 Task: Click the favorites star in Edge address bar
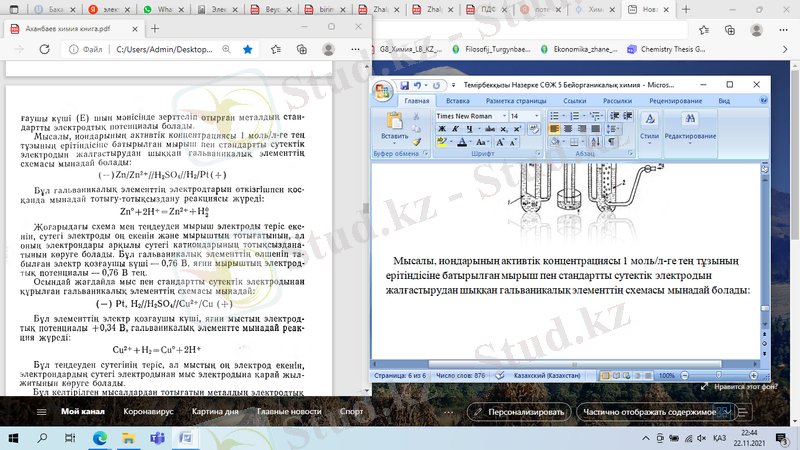[x=247, y=47]
